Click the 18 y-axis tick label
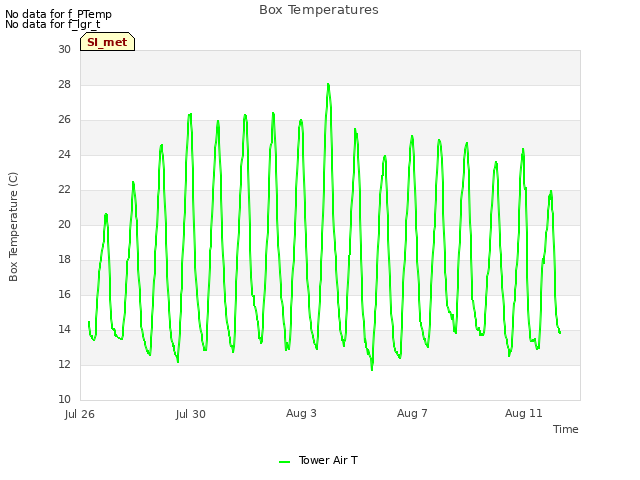Screen dimensions: 640x480 pos(64,260)
